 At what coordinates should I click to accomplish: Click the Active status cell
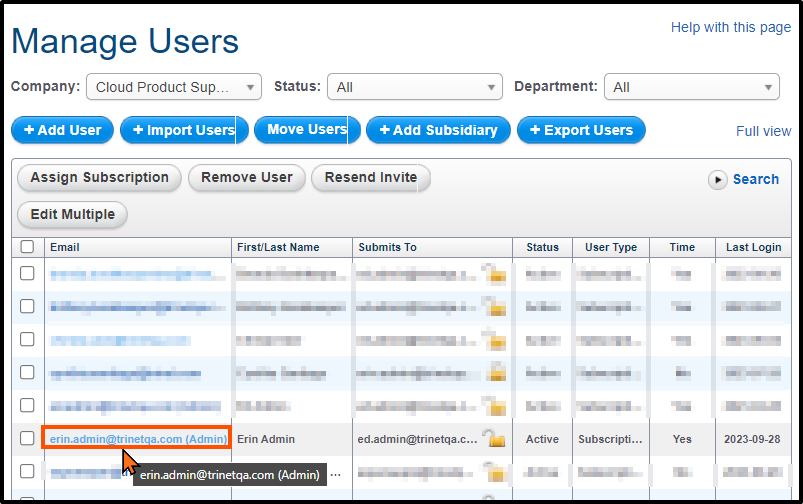pos(542,439)
